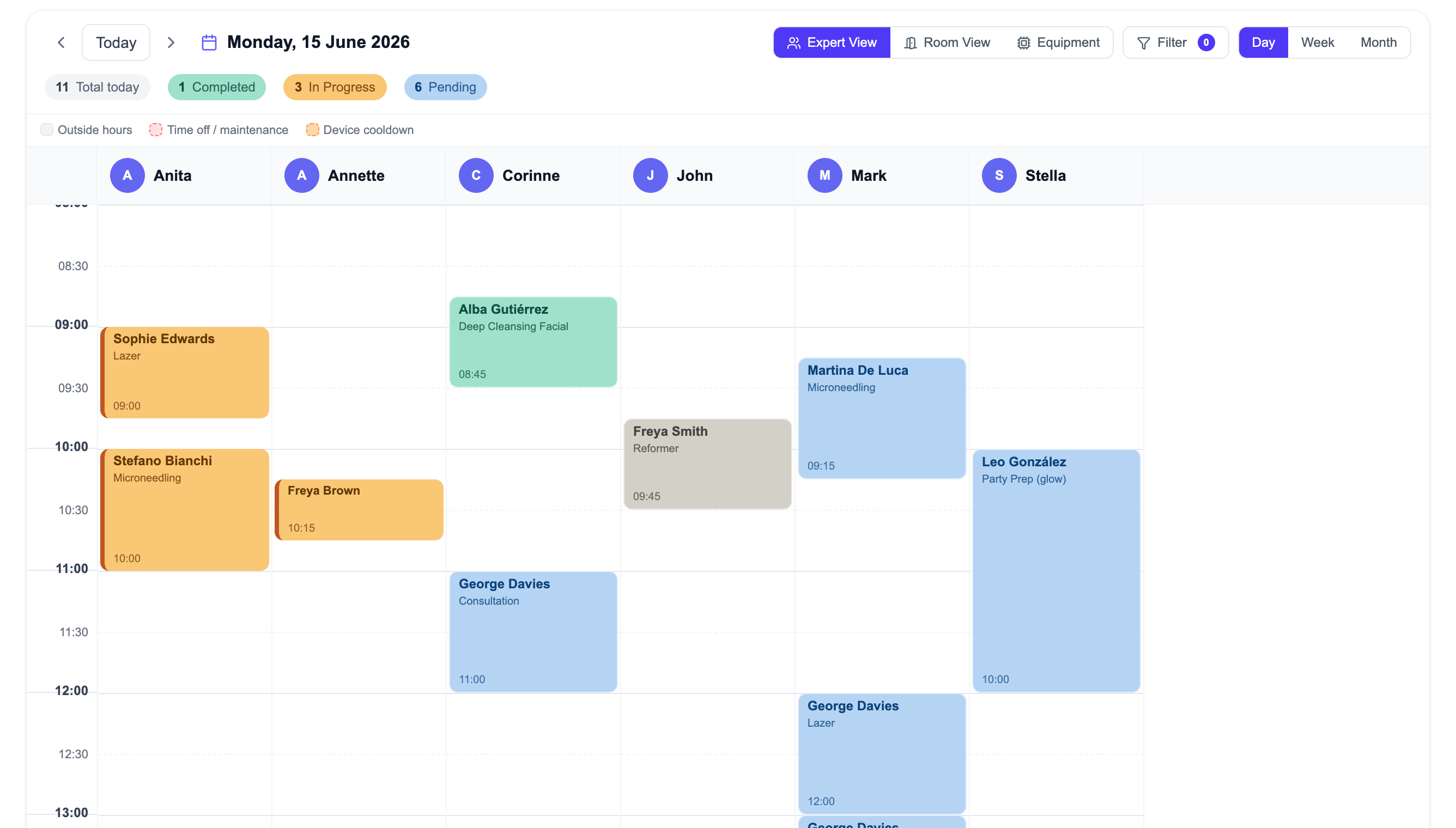Click the date heading Monday, 15 June 2026
The image size is (1456, 828).
tap(318, 42)
